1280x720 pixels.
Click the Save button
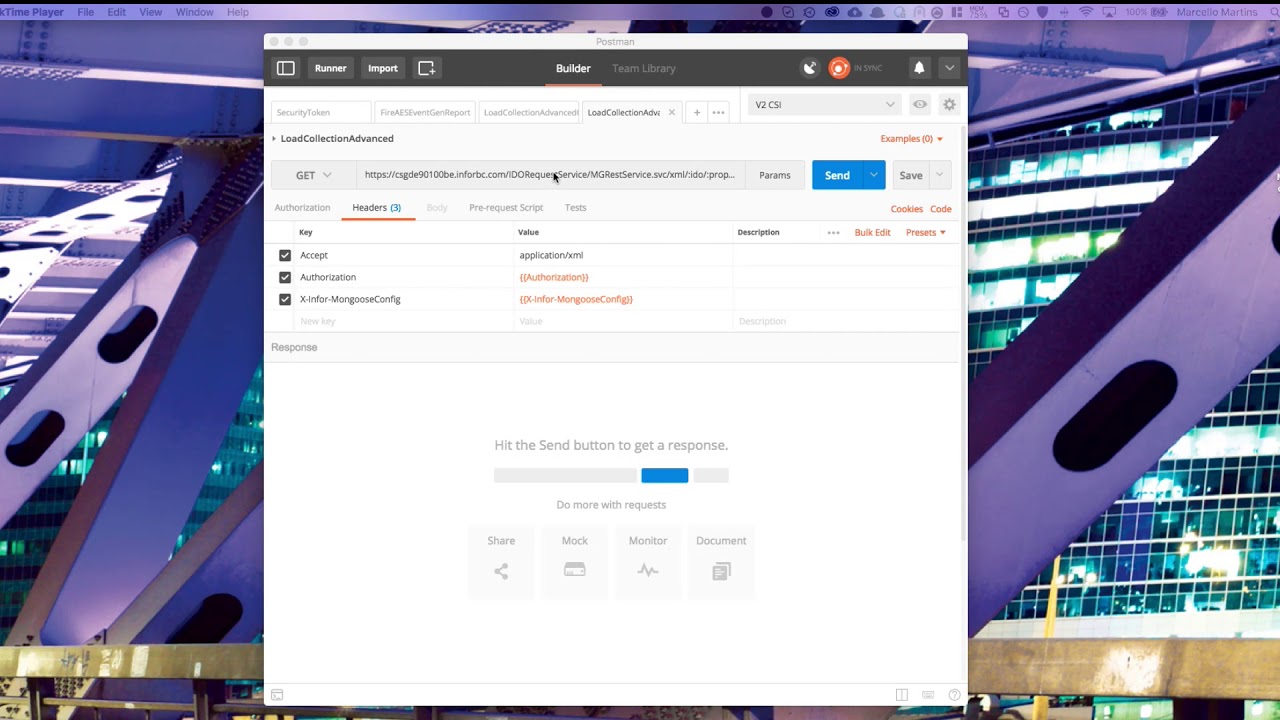pyautogui.click(x=911, y=175)
